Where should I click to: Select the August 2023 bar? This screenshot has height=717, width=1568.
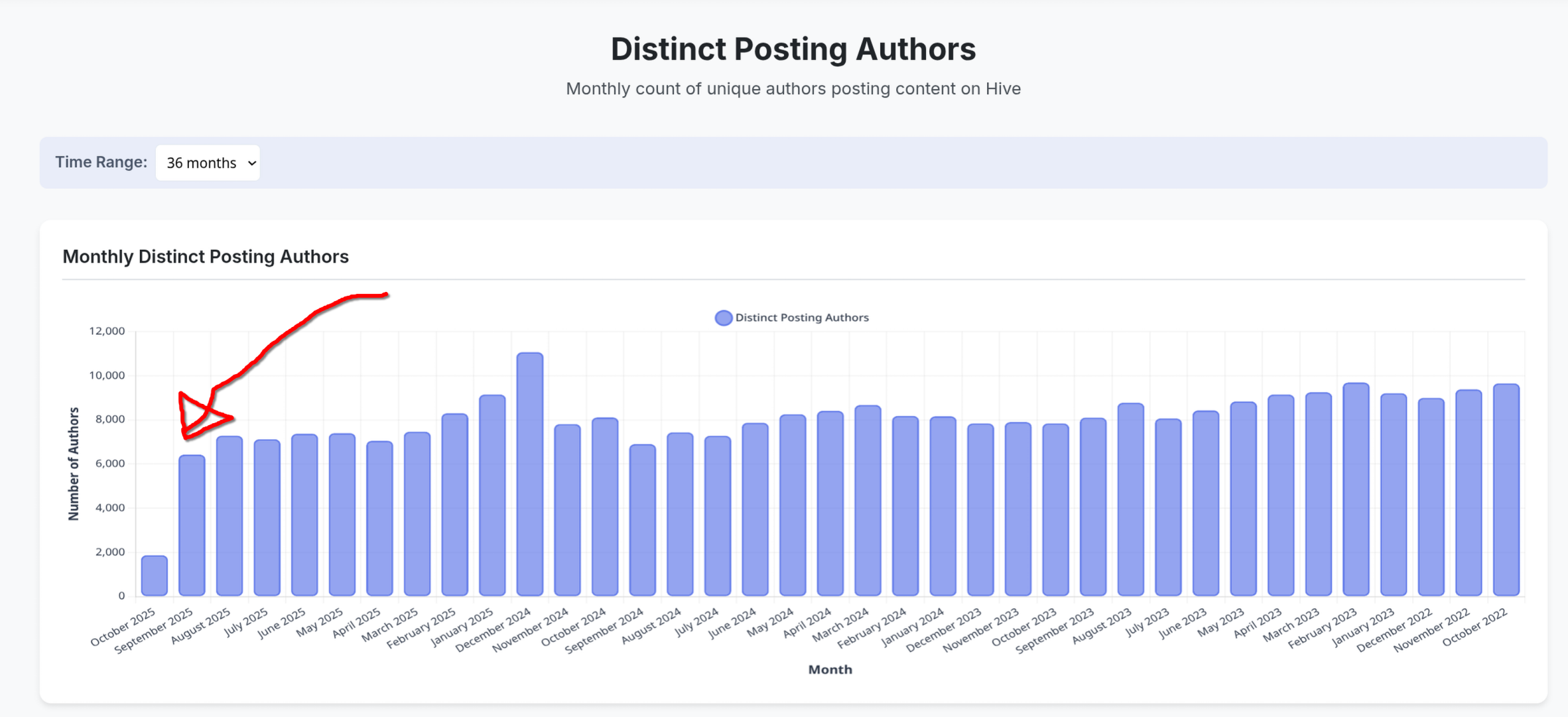click(1130, 499)
